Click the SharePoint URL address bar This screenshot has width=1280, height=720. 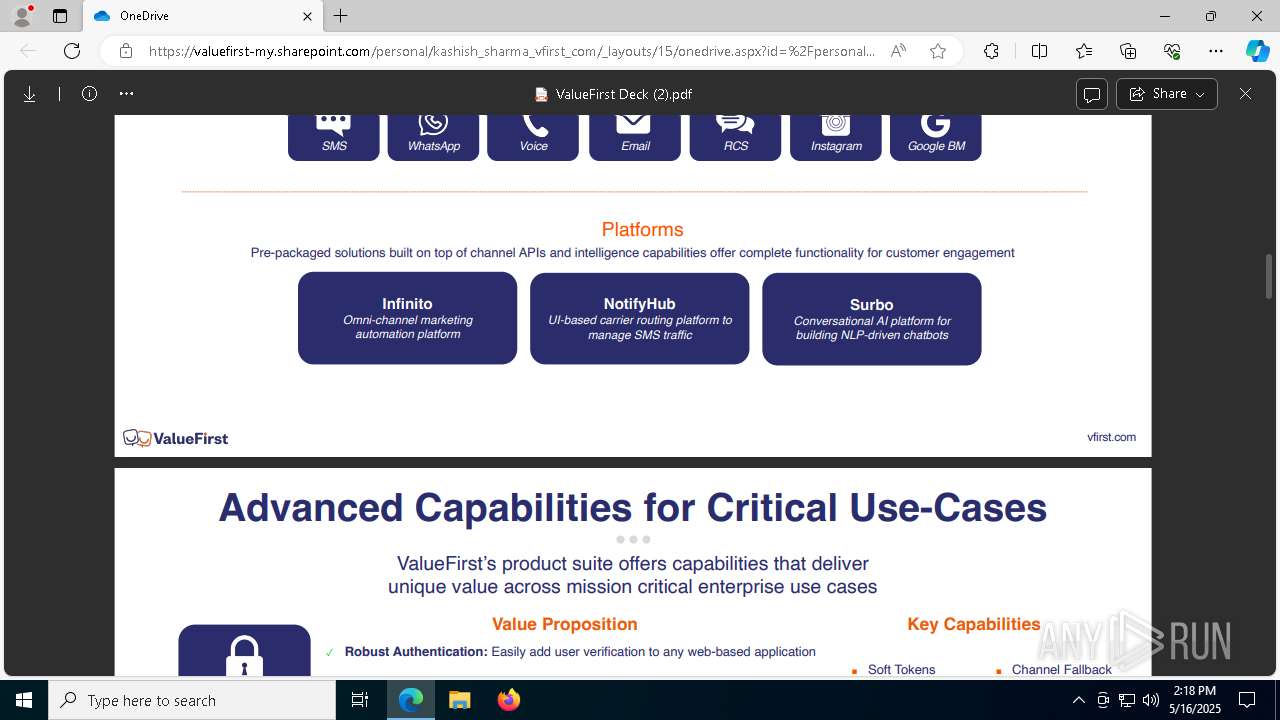click(512, 51)
